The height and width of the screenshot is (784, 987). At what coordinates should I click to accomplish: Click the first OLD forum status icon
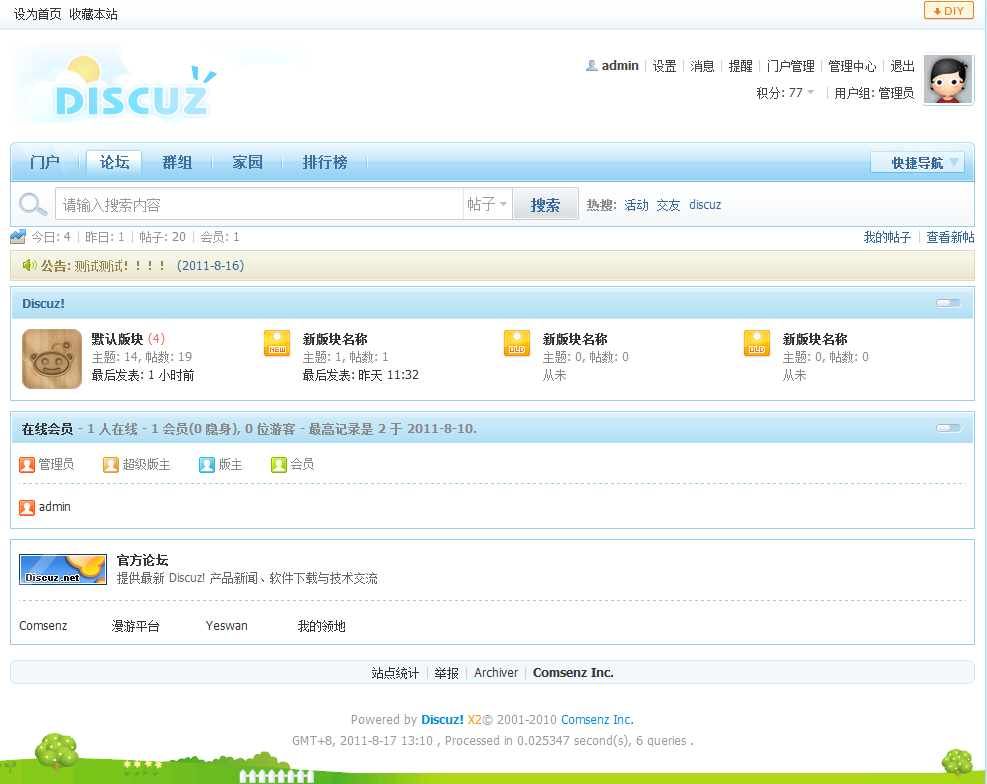pyautogui.click(x=517, y=344)
